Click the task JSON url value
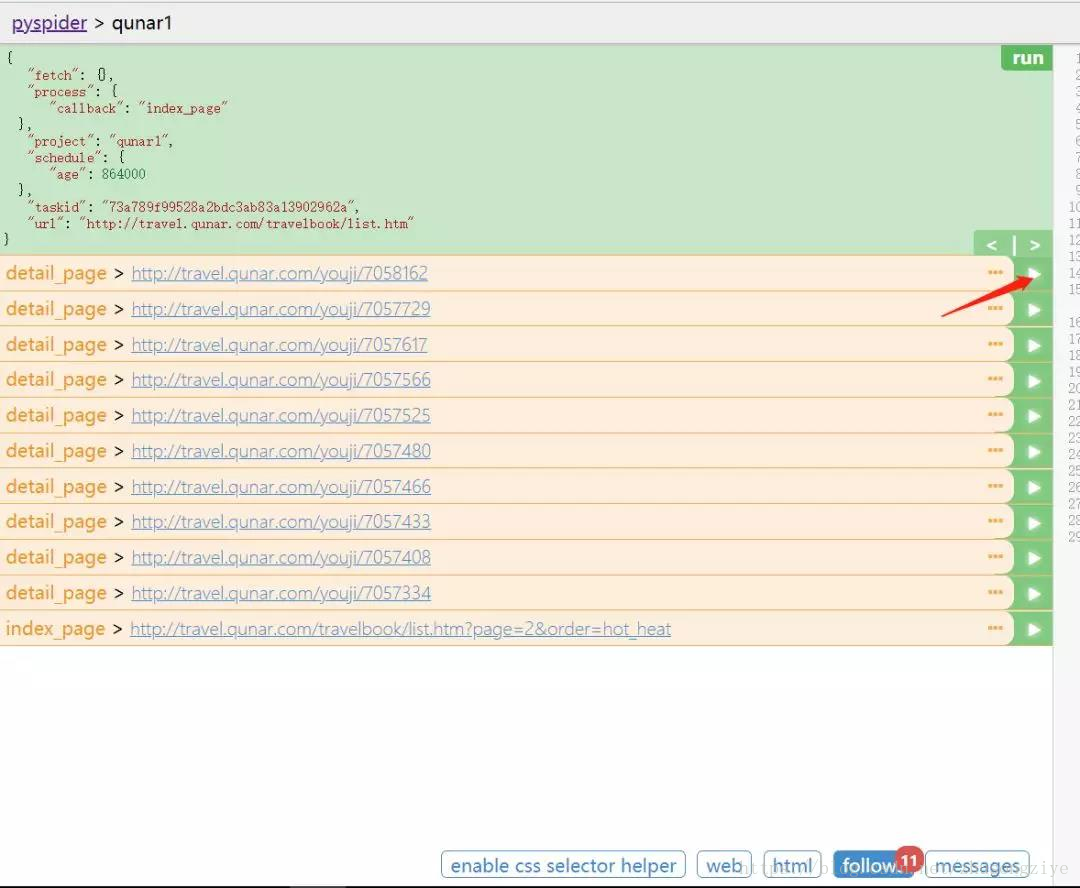This screenshot has width=1080, height=888. click(247, 224)
